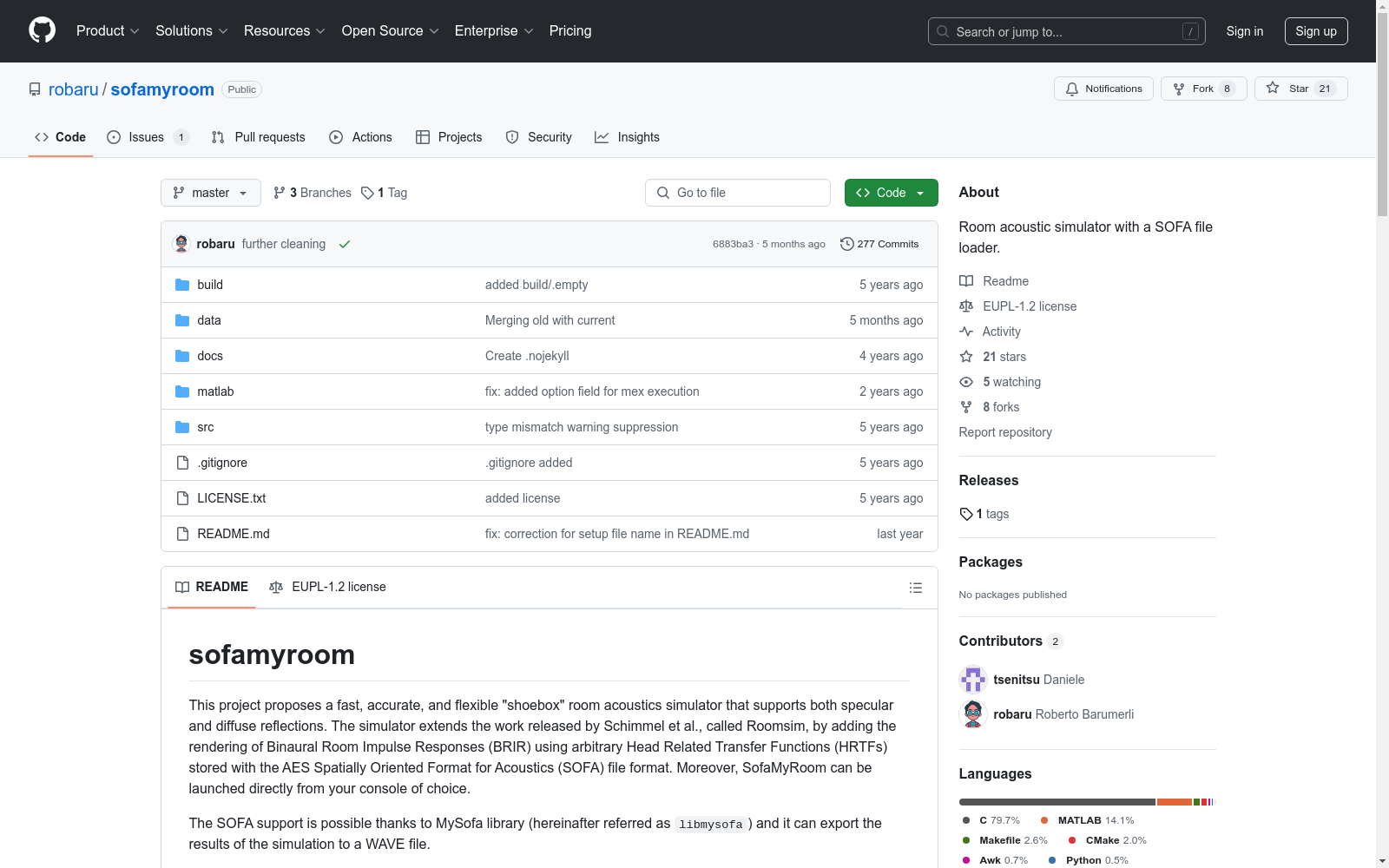This screenshot has width=1389, height=868.
Task: Click the fork icon in Fork button
Action: [x=1179, y=89]
